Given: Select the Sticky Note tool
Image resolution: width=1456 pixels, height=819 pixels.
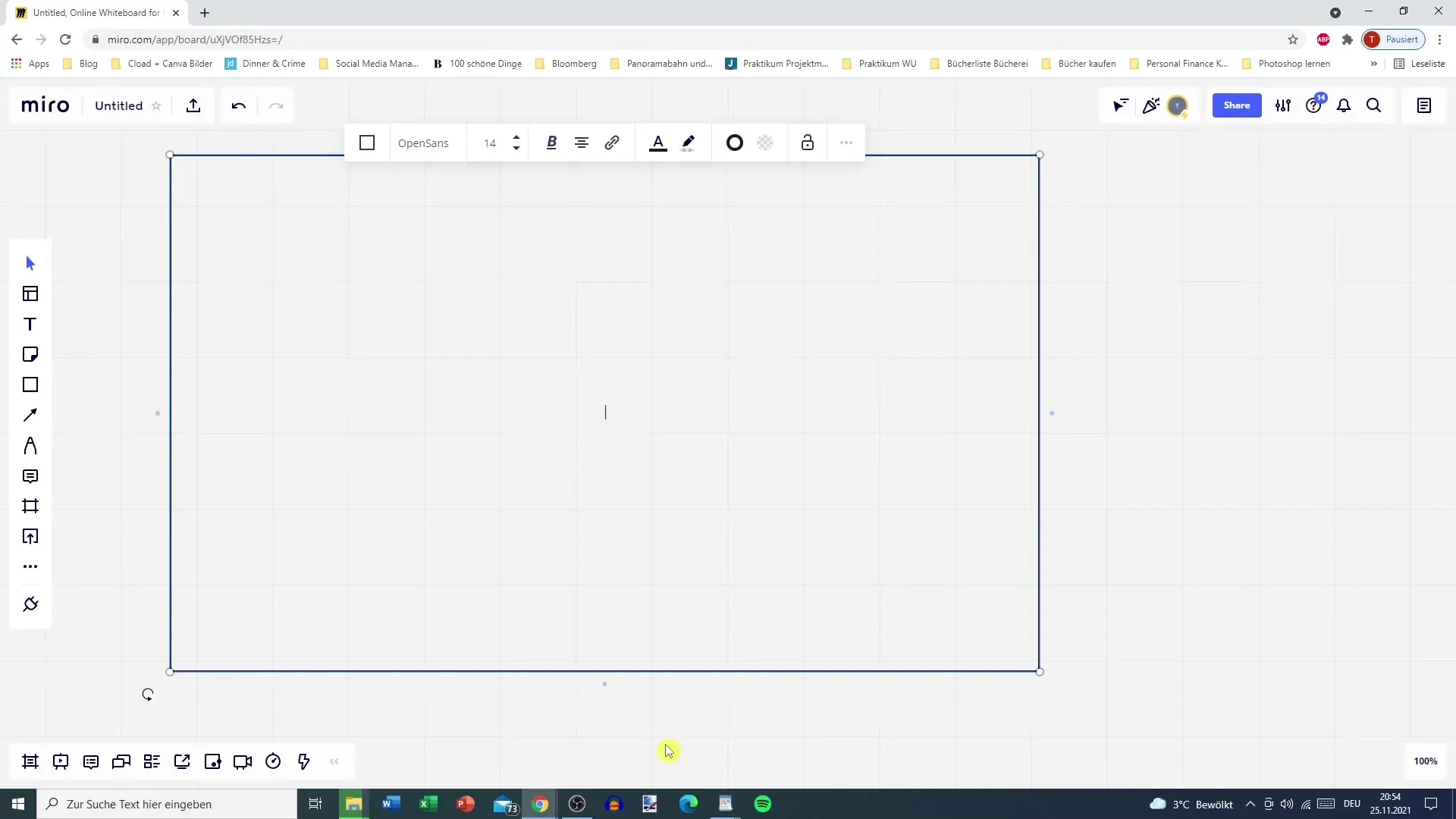Looking at the screenshot, I should (30, 354).
